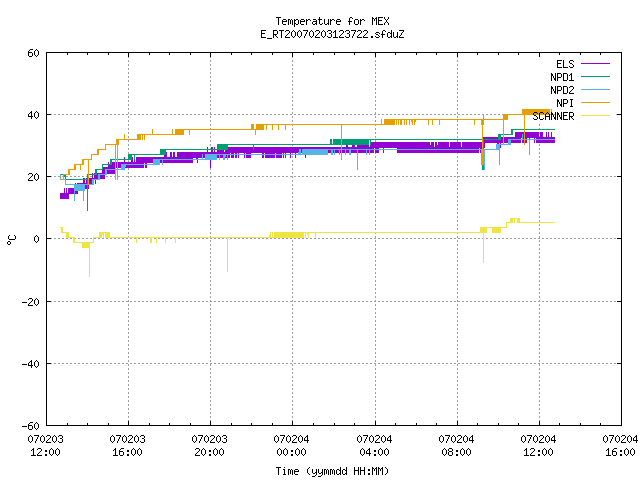This screenshot has height=480, width=640.
Task: Click the y-axis value -60
Action: pyautogui.click(x=31, y=426)
